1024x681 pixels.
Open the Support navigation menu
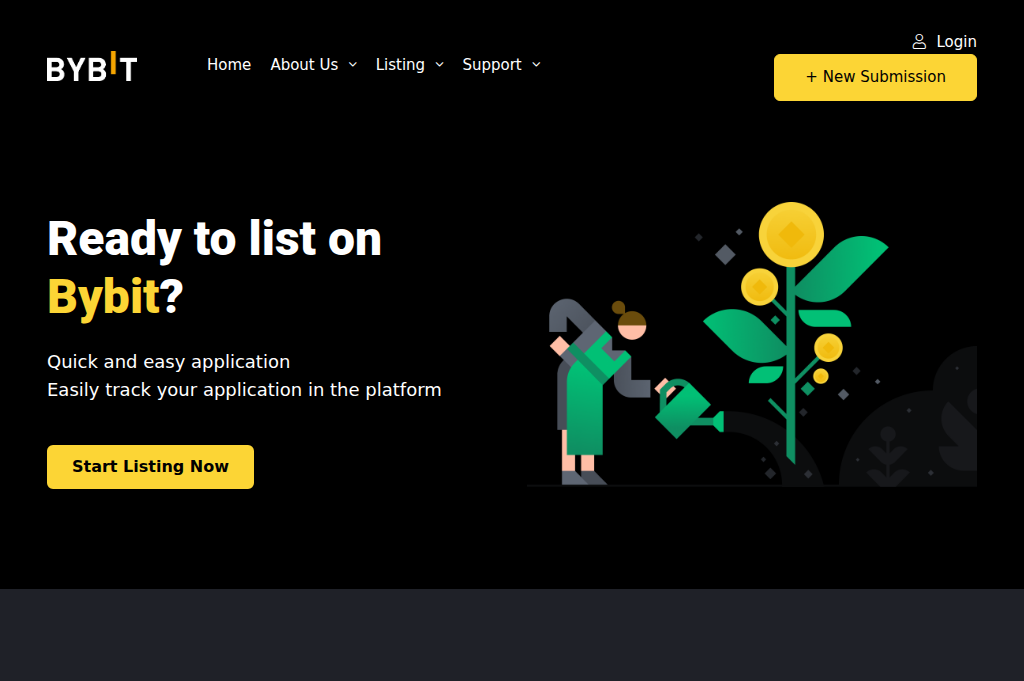coord(492,64)
